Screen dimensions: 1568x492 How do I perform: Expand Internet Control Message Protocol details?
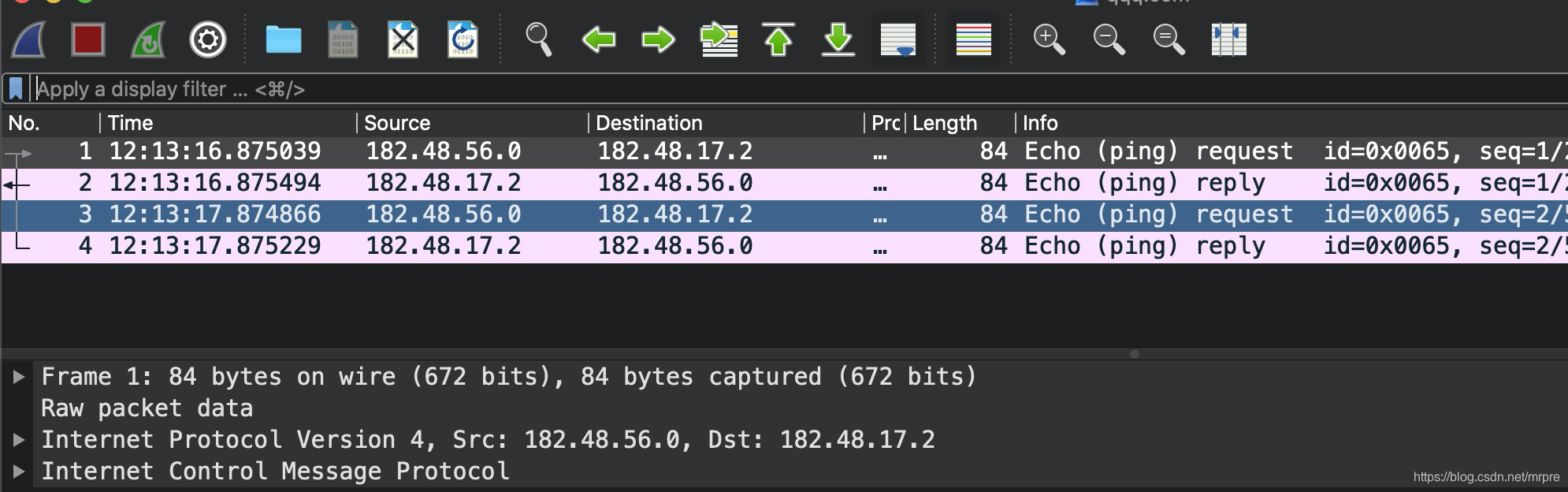19,471
